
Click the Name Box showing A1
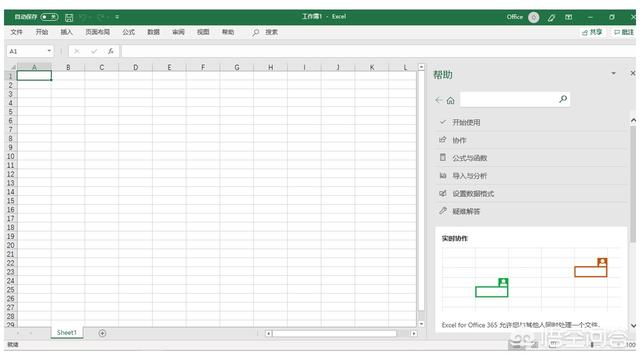(26, 51)
